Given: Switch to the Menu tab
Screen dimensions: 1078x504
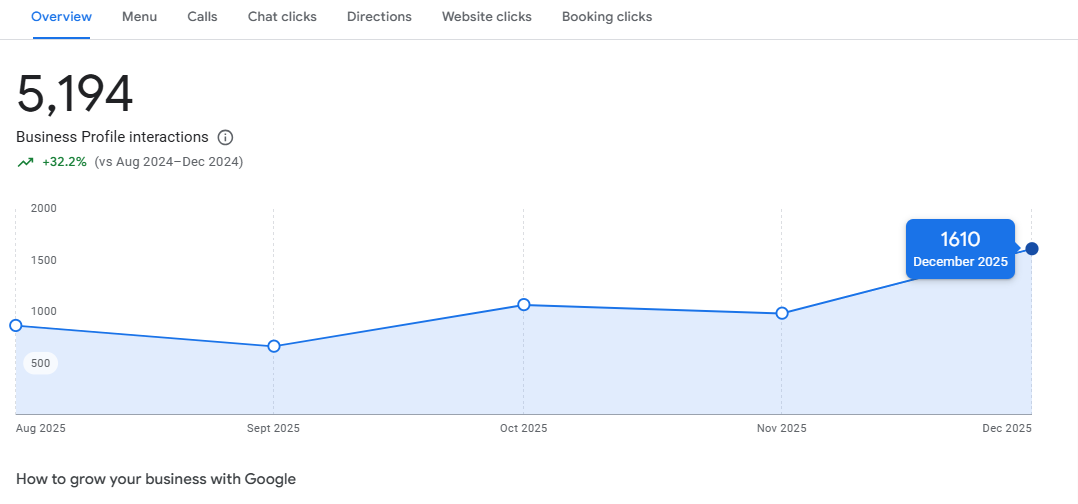Looking at the screenshot, I should [139, 17].
